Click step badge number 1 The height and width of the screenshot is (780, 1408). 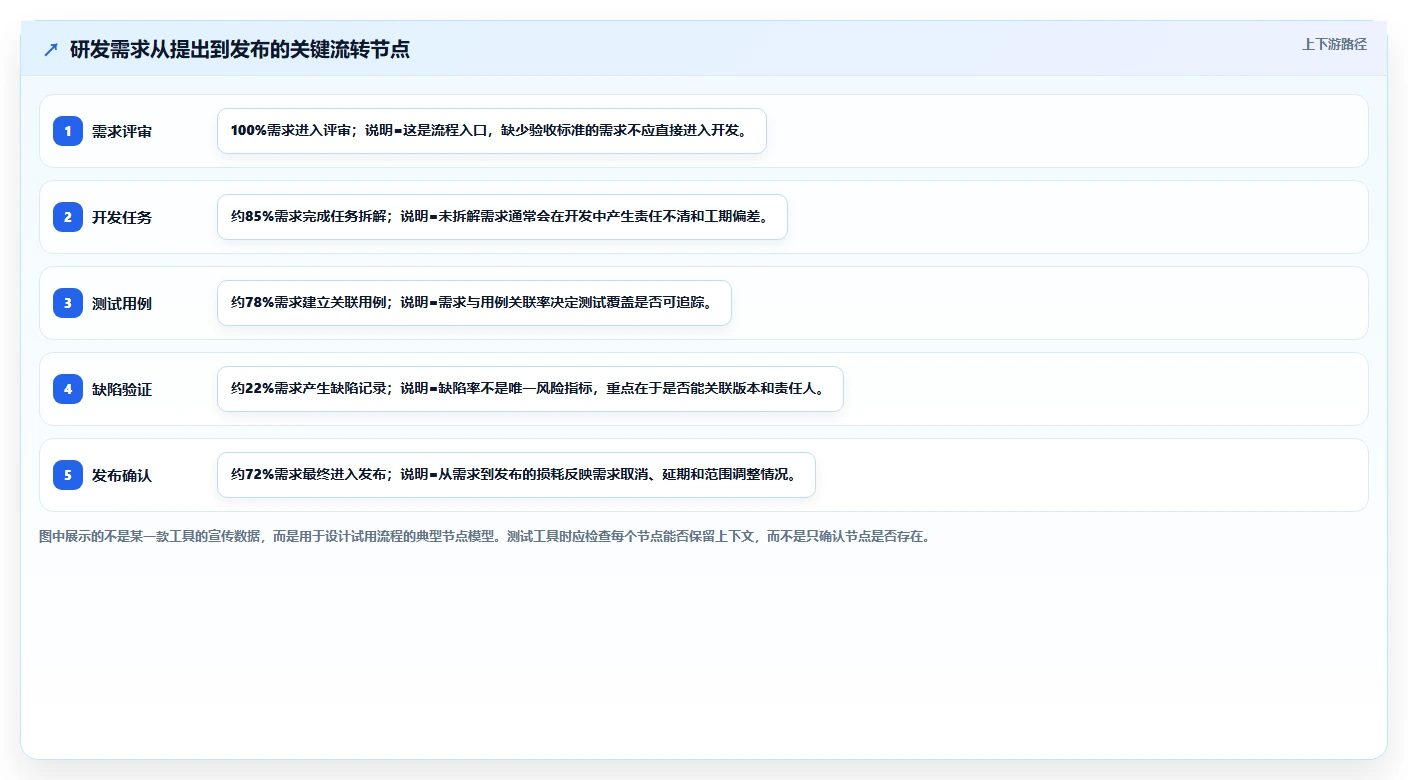tap(68, 131)
